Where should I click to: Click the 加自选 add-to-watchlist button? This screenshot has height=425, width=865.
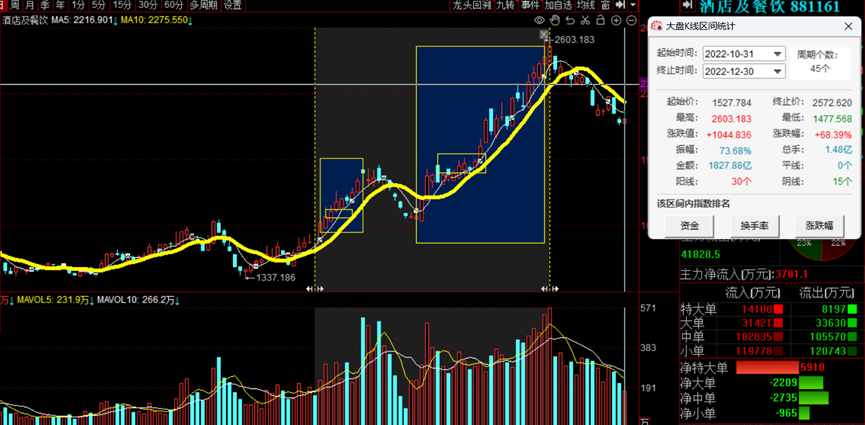(558, 5)
